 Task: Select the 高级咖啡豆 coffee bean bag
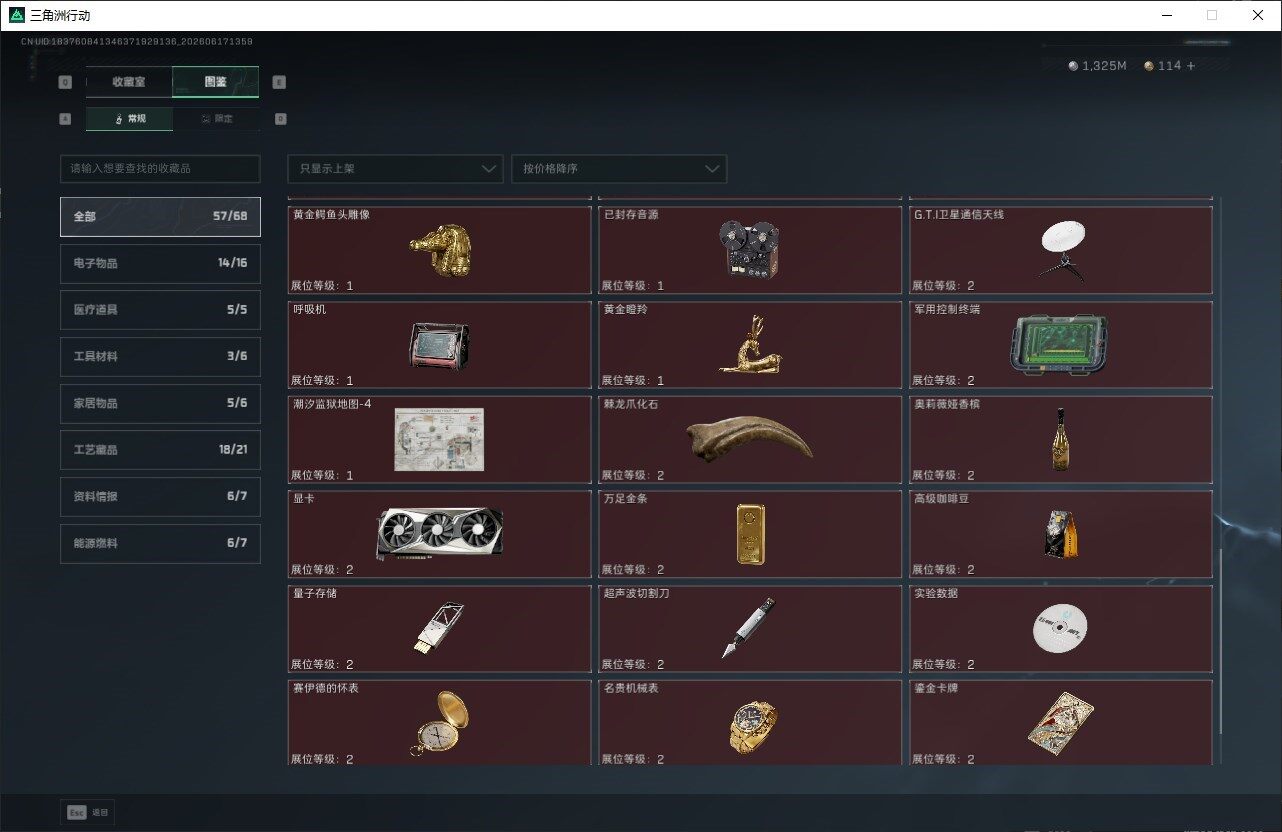click(1061, 534)
